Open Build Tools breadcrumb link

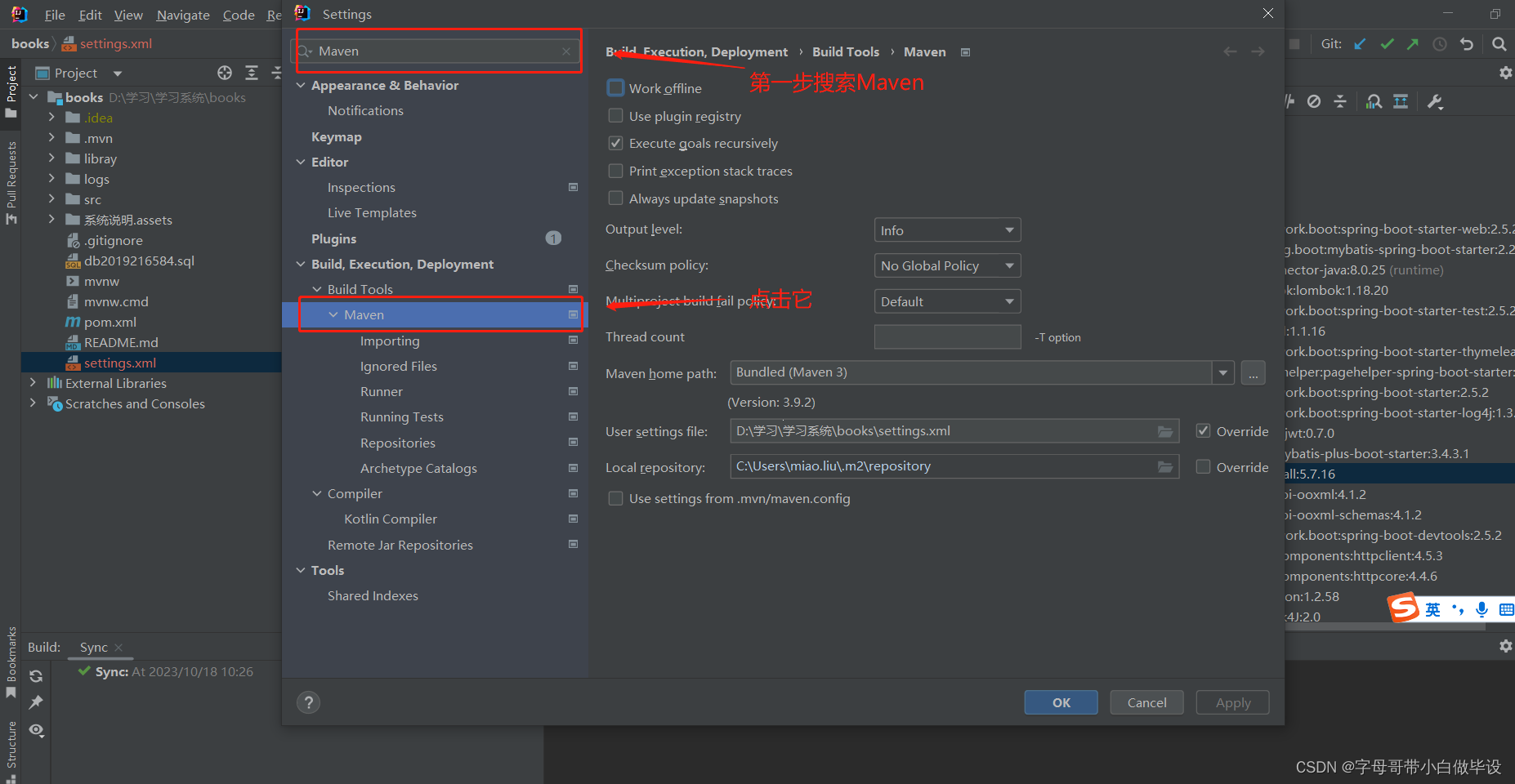click(x=846, y=51)
